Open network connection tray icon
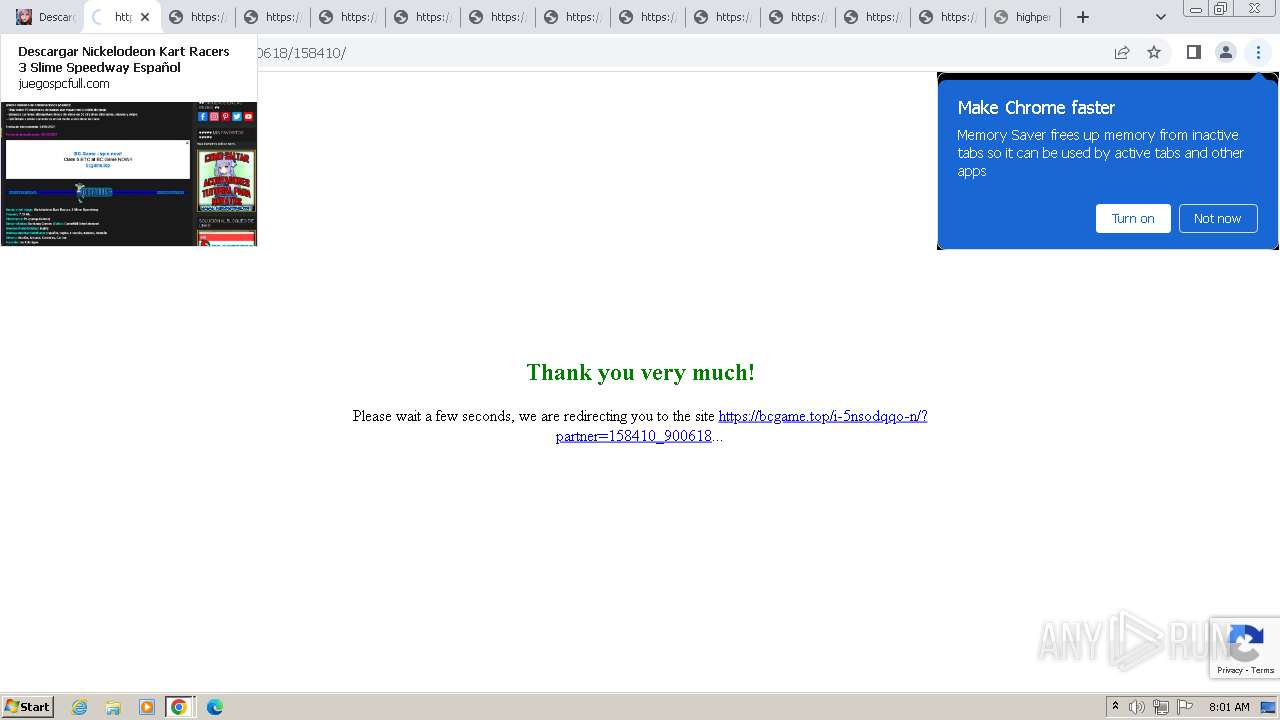 coord(1161,707)
